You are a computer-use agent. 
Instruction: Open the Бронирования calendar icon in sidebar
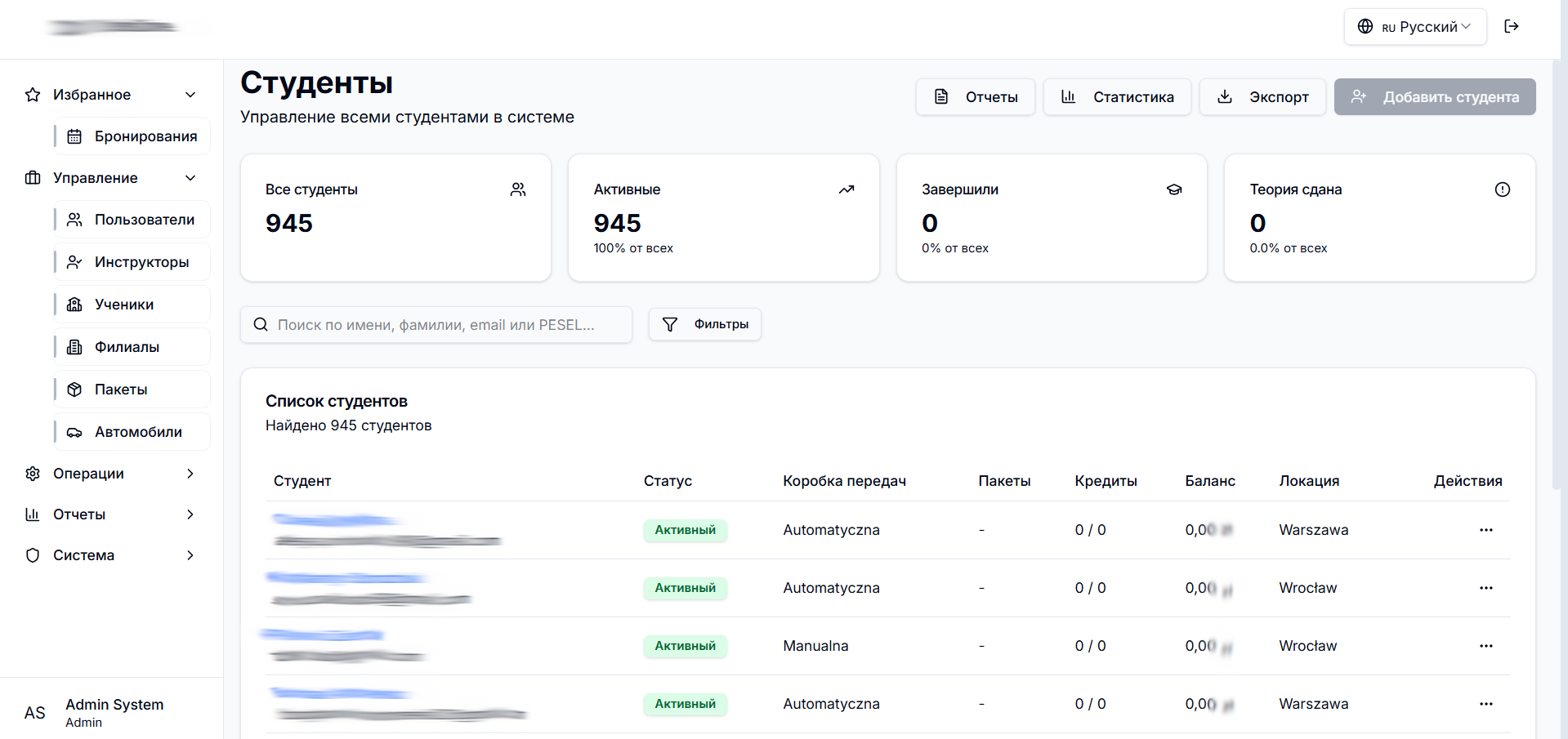click(75, 136)
